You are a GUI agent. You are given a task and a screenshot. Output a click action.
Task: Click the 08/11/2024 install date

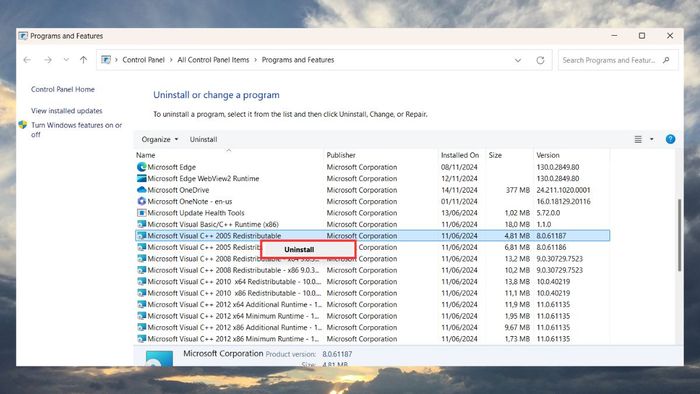click(459, 167)
